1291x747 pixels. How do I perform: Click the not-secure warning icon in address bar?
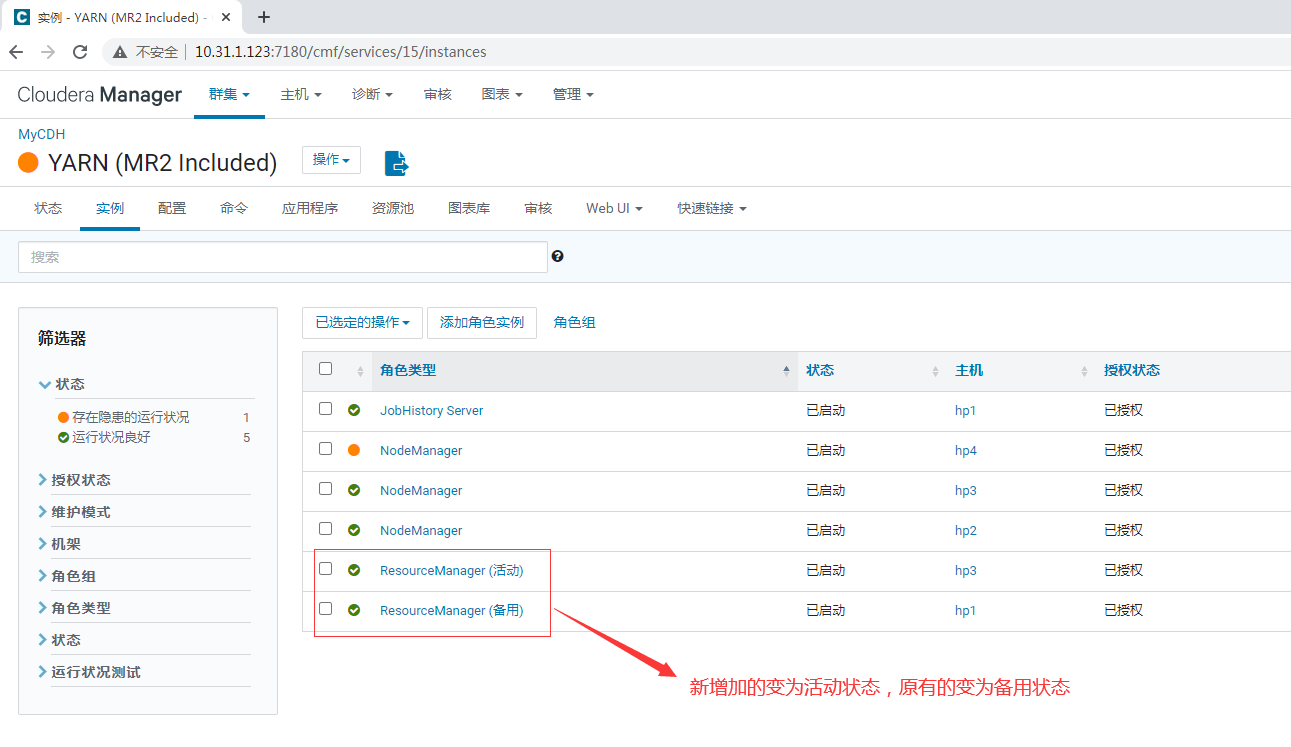pos(120,52)
